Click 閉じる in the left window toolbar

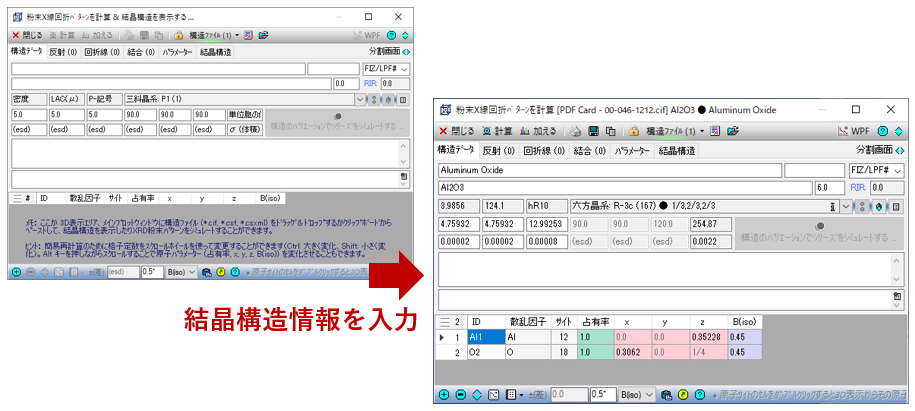click(x=27, y=35)
